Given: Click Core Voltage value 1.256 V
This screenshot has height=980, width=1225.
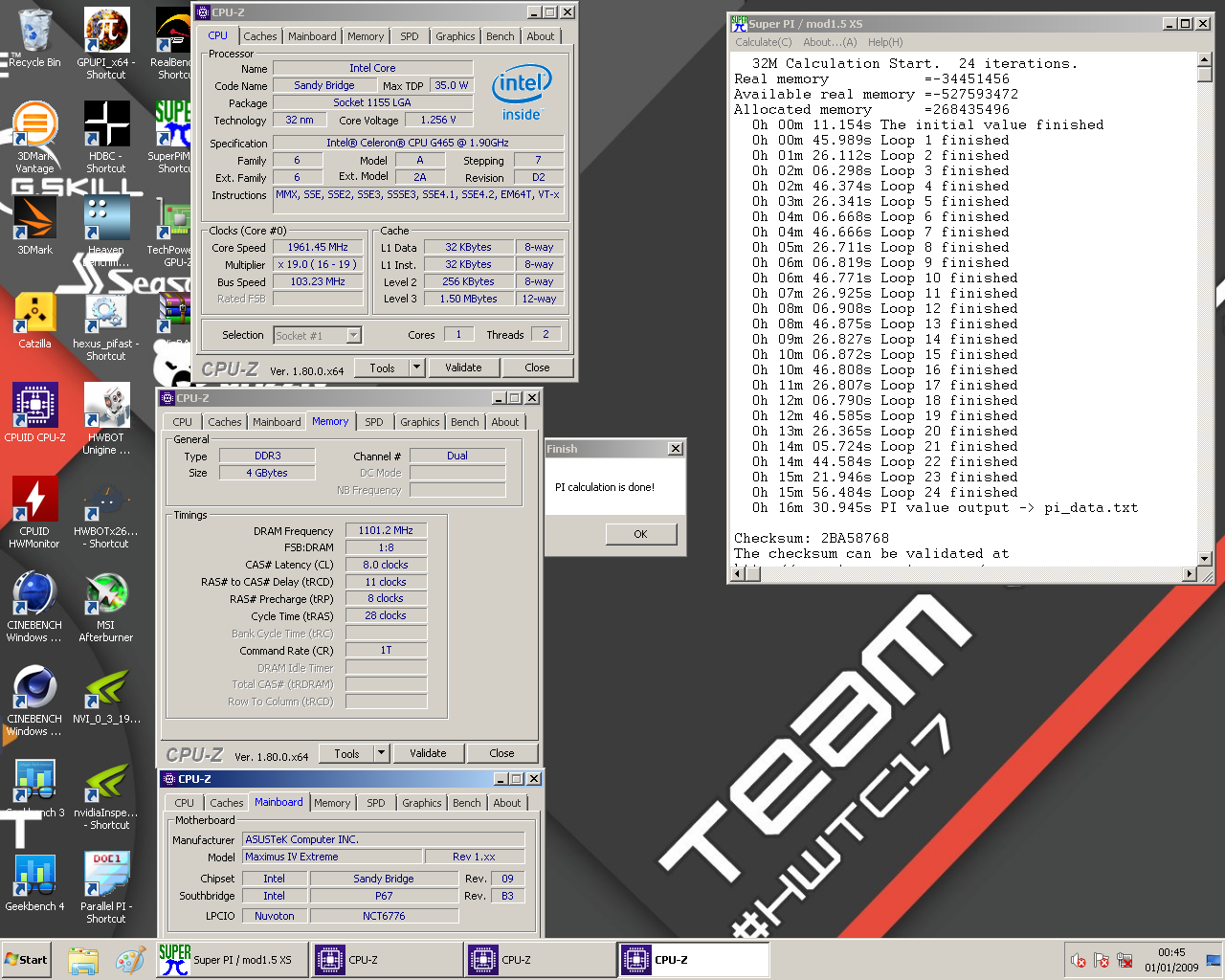Looking at the screenshot, I should pyautogui.click(x=438, y=120).
